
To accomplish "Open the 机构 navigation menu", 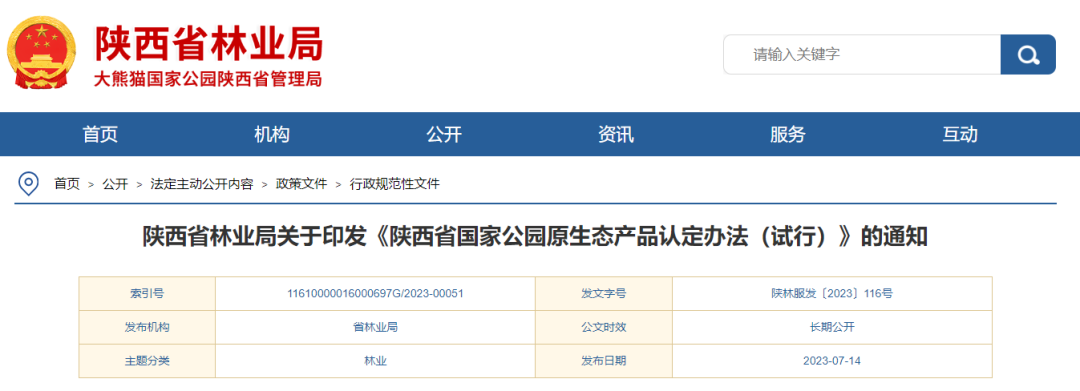I will point(271,134).
